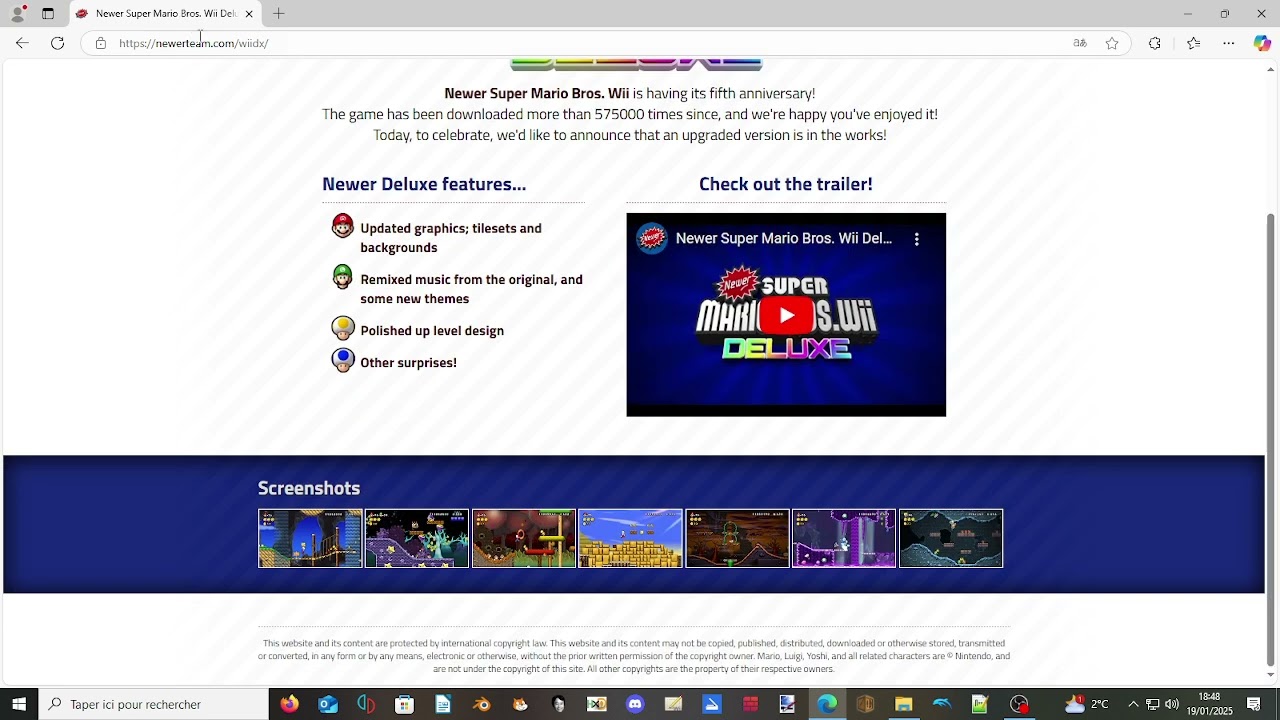Click the Mario head icon beside Updated graphics
1280x720 pixels.
343,226
